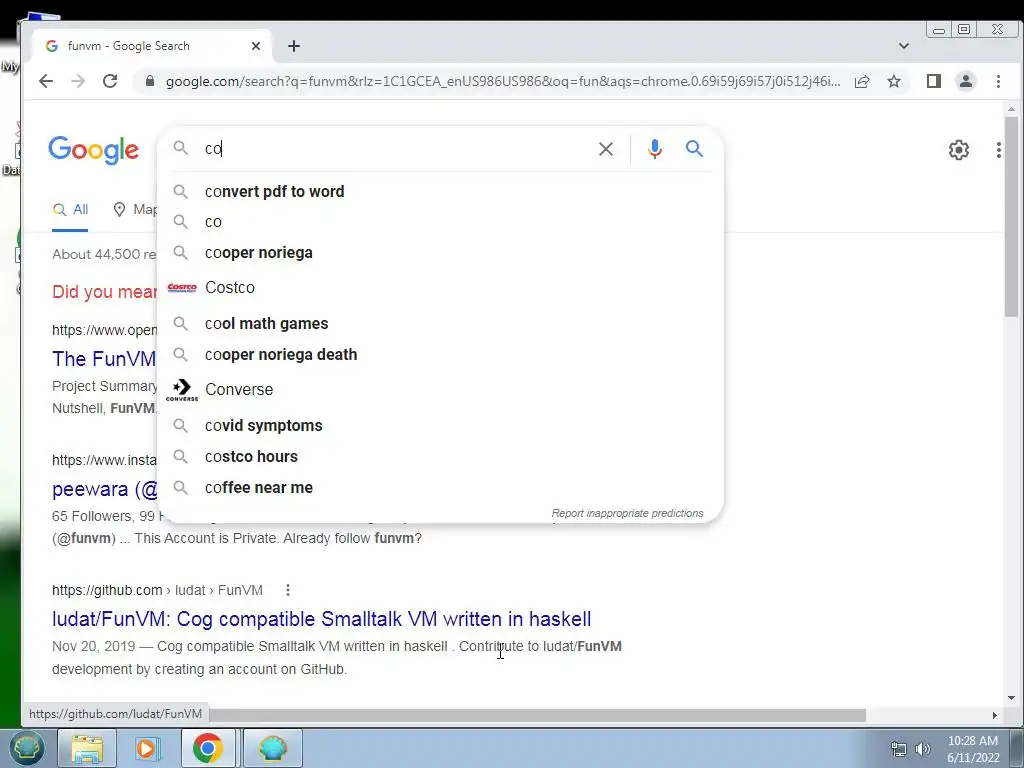Reload the page with refresh icon

[x=110, y=81]
